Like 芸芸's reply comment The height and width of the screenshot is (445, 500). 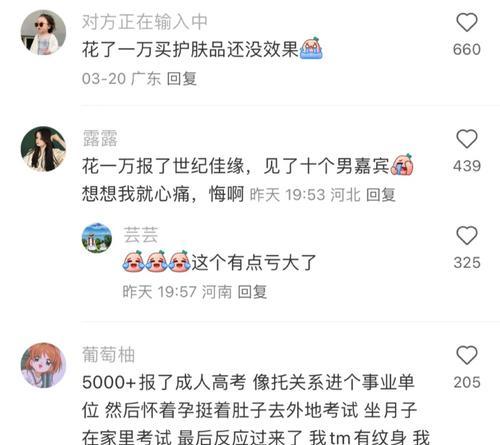467,235
